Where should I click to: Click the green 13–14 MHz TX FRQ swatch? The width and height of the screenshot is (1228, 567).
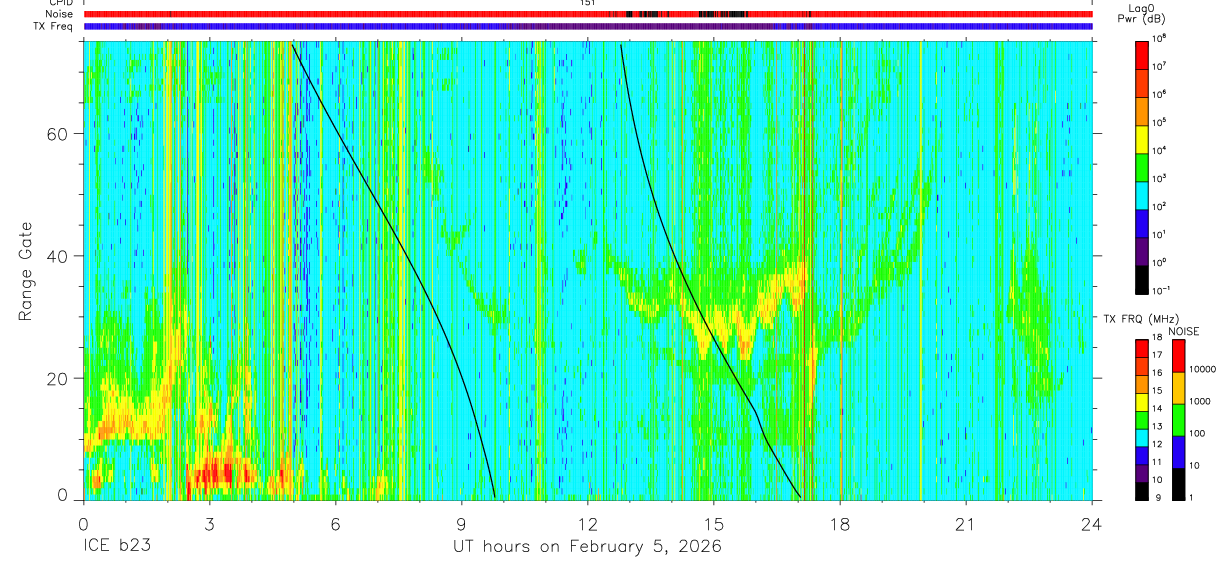pyautogui.click(x=1142, y=419)
